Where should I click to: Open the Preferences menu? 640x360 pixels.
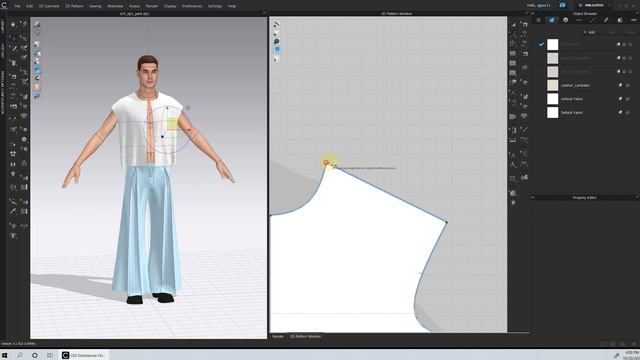(x=192, y=6)
